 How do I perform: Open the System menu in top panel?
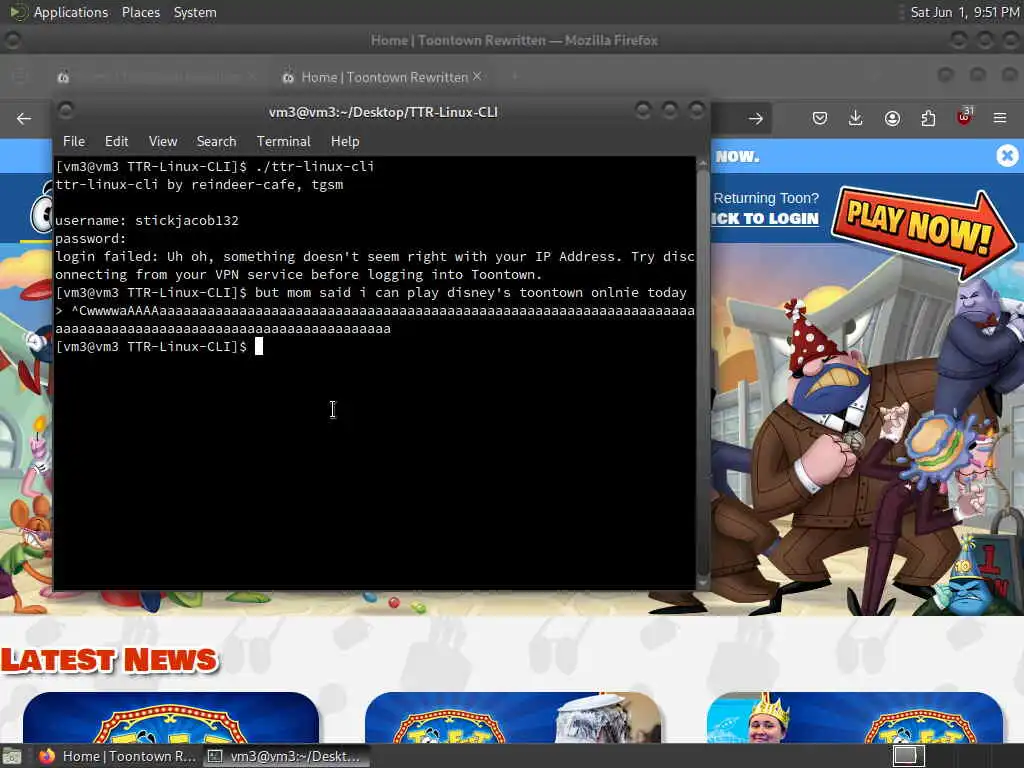[x=195, y=12]
